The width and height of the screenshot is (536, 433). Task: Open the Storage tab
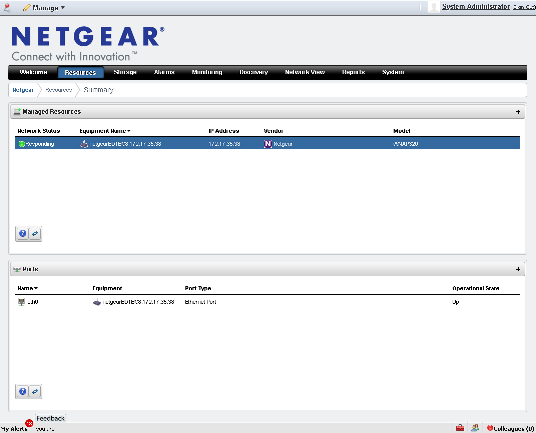click(125, 72)
